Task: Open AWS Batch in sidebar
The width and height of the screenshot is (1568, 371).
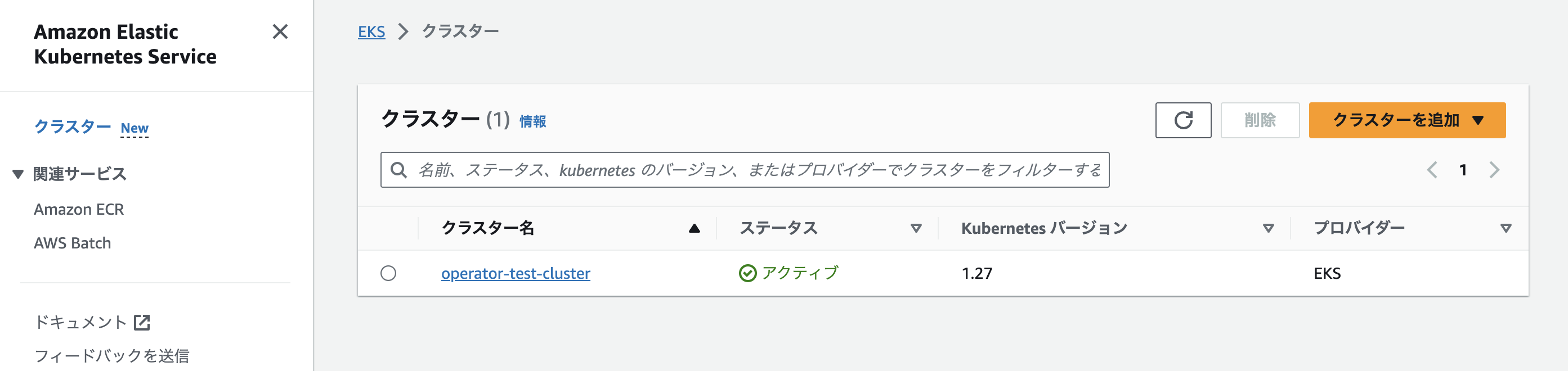Action: pyautogui.click(x=73, y=243)
